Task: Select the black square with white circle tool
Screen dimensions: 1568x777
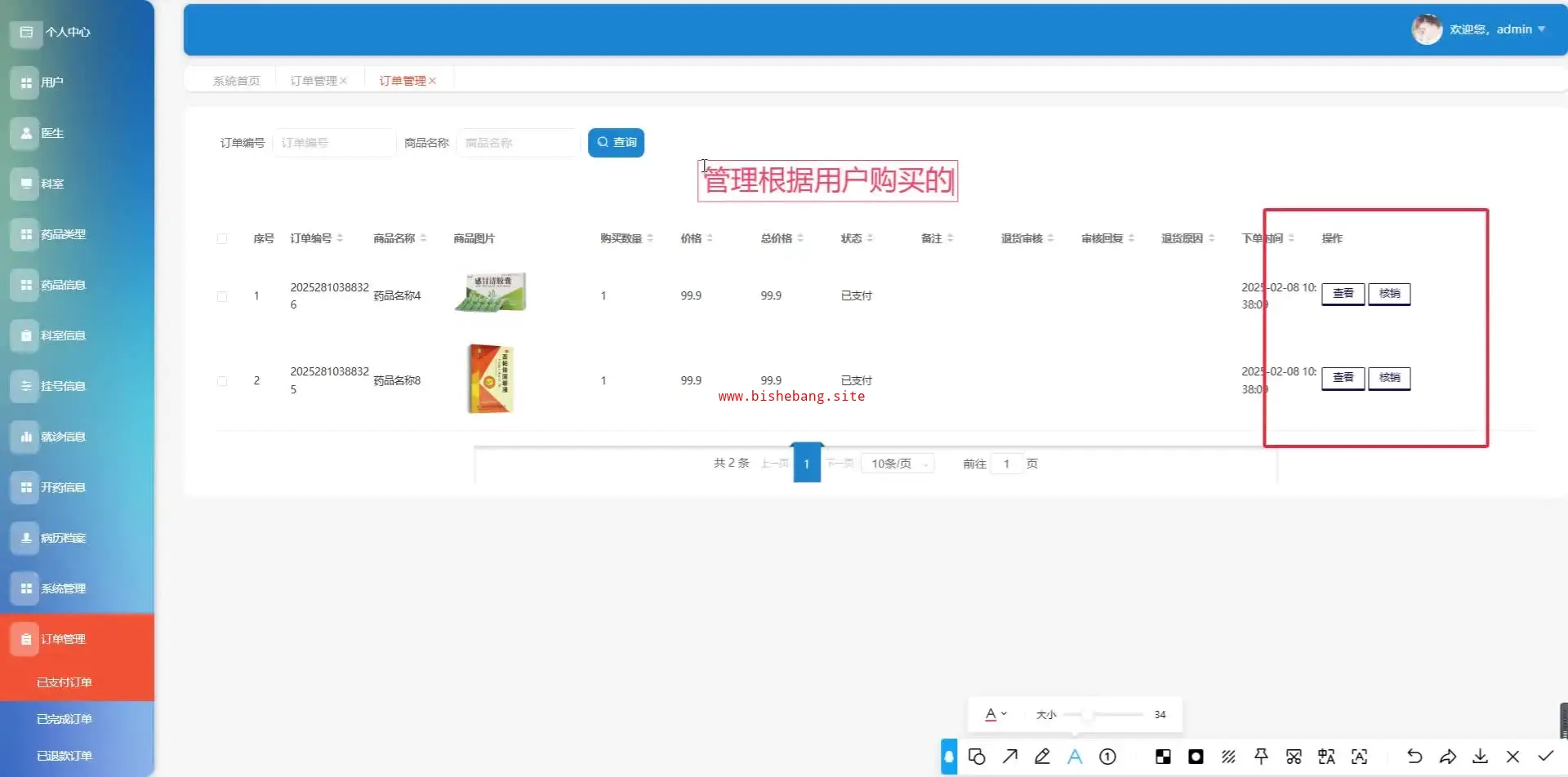Action: click(x=1196, y=757)
